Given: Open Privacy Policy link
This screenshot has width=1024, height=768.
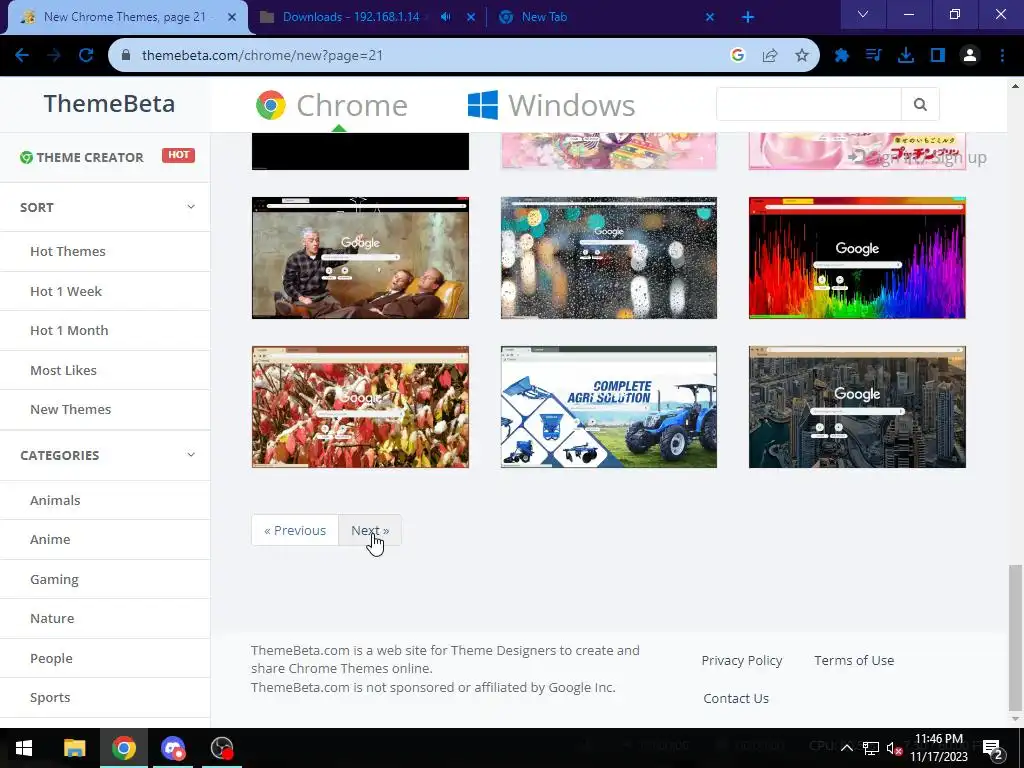Looking at the screenshot, I should pyautogui.click(x=742, y=660).
